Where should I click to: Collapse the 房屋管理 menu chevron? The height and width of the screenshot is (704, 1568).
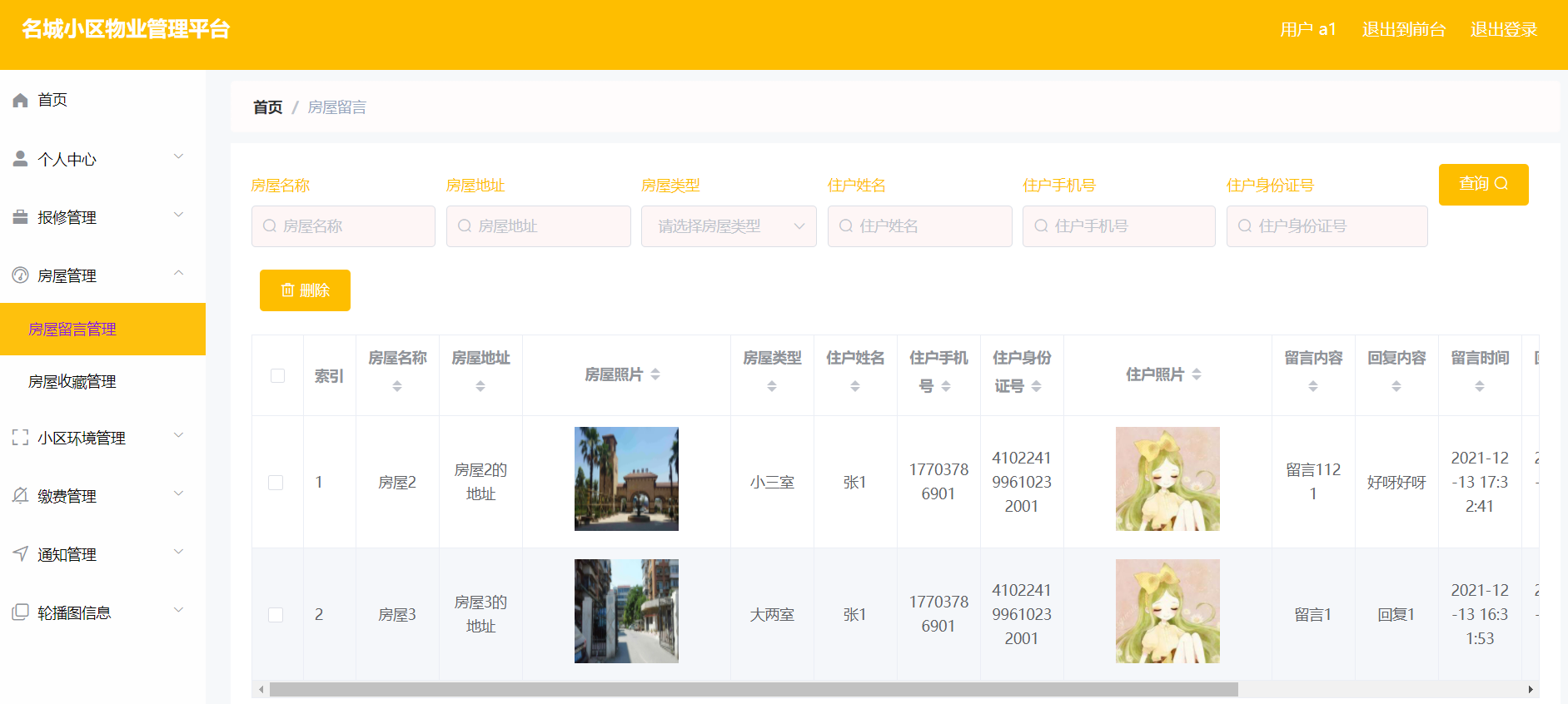178,274
